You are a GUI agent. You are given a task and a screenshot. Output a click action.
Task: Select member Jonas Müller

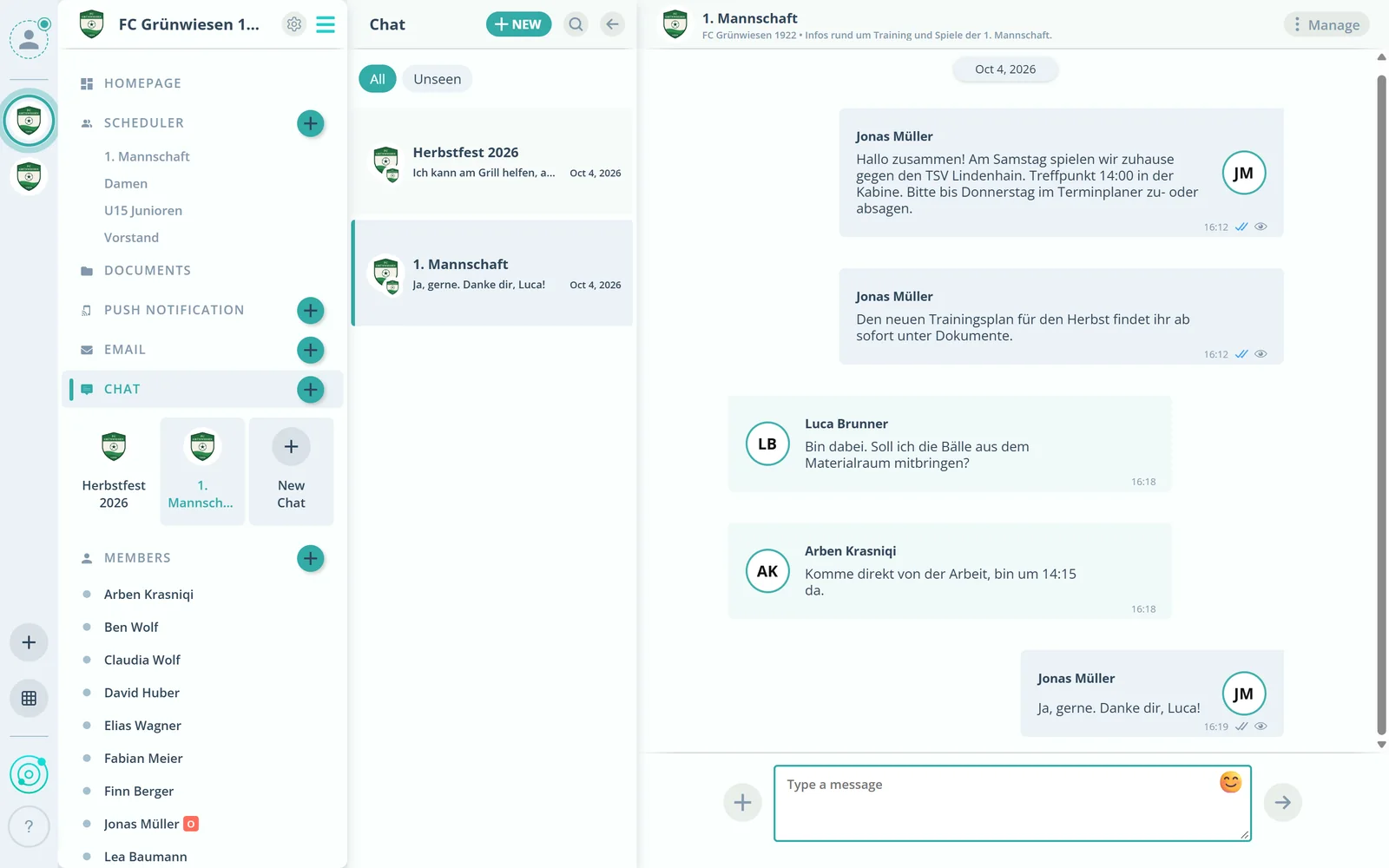click(142, 824)
